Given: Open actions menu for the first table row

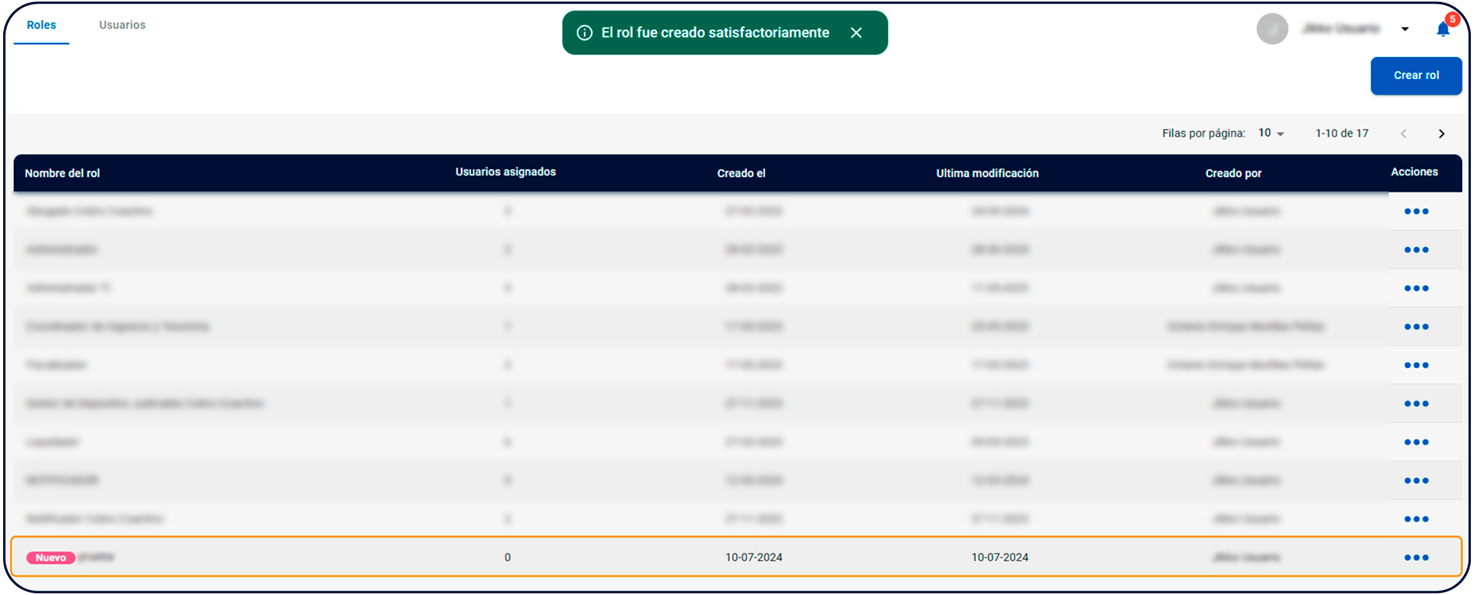Looking at the screenshot, I should 1416,211.
